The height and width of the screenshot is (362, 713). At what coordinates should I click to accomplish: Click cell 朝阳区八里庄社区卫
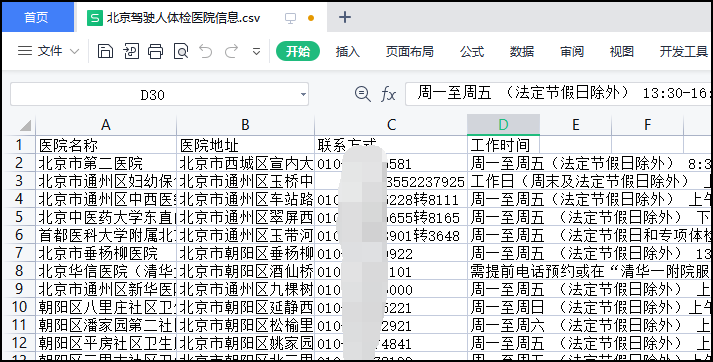coord(105,307)
